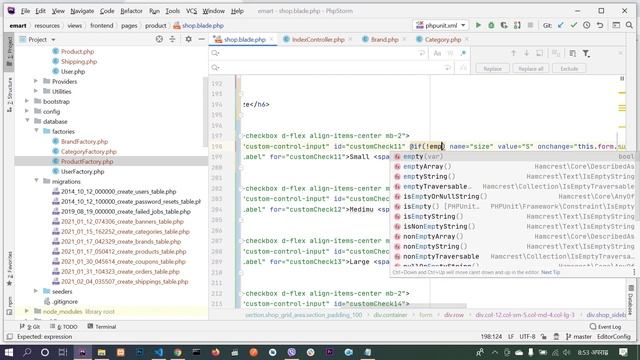Image resolution: width=640 pixels, height=360 pixels.
Task: Open the Terminal tool window
Action: [102, 327]
